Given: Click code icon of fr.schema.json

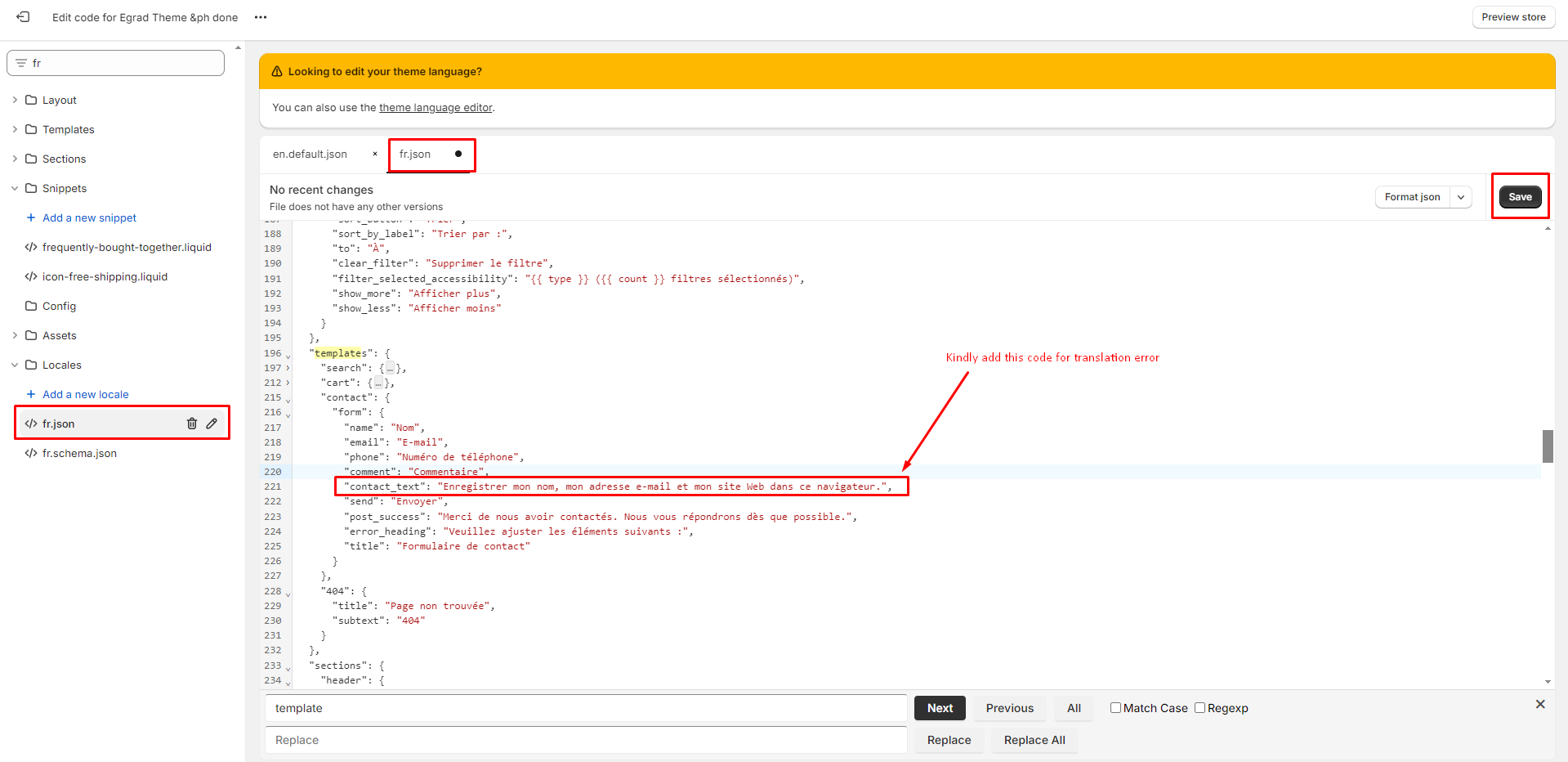Looking at the screenshot, I should tap(31, 453).
